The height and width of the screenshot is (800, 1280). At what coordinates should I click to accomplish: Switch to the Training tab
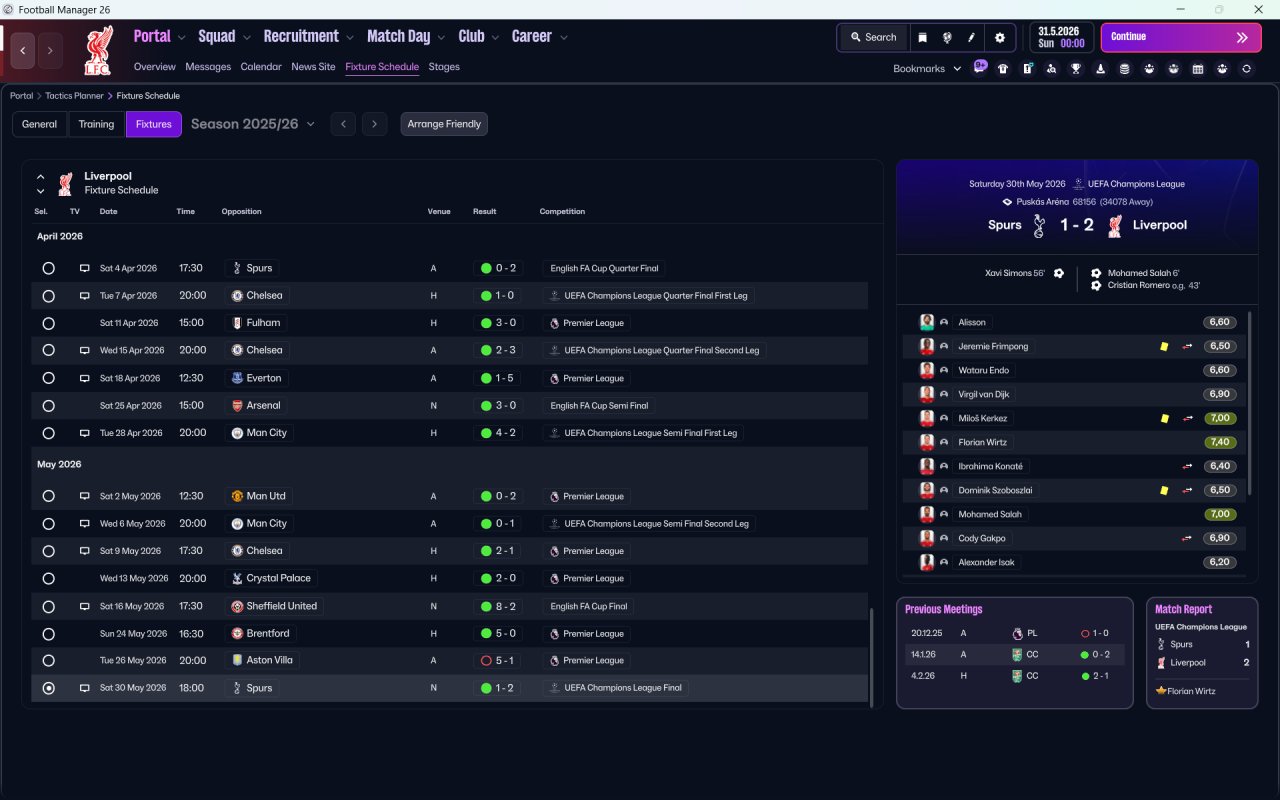click(96, 124)
